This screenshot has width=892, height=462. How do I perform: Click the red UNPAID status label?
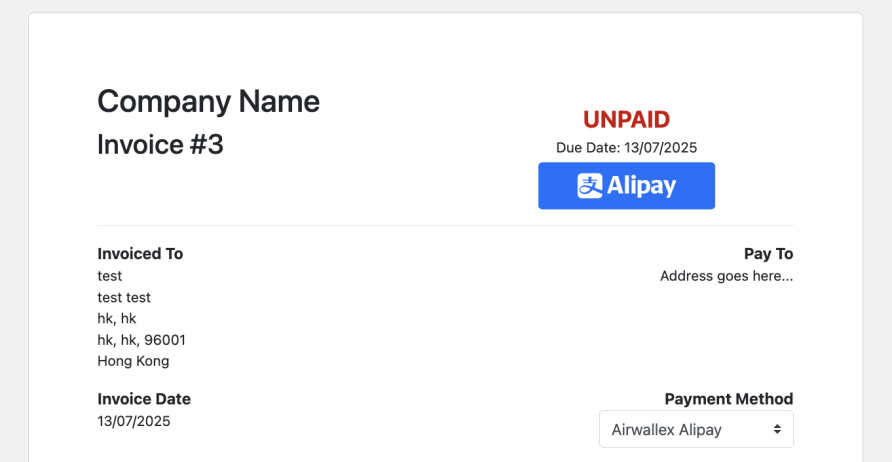626,120
